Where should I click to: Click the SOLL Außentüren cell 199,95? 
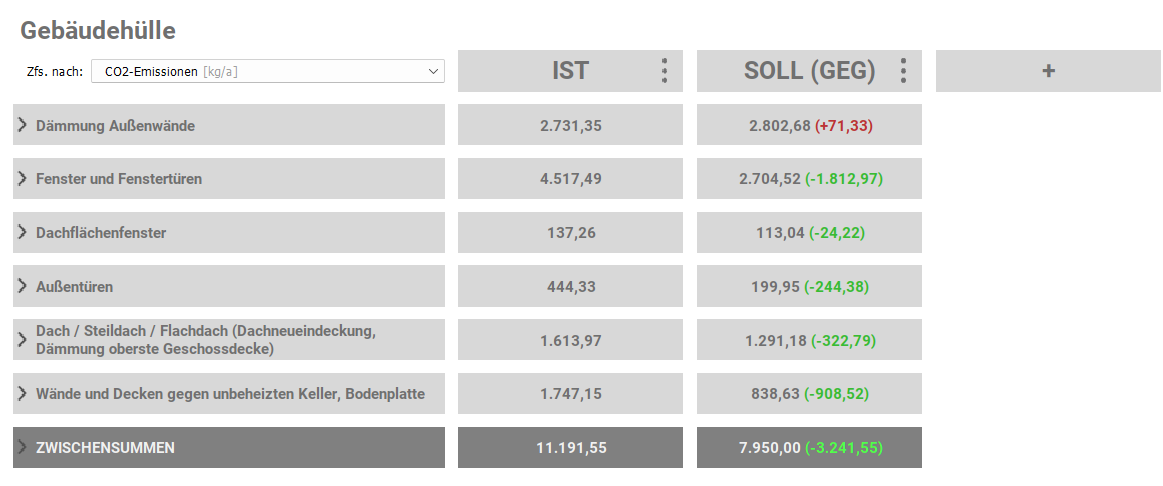[775, 287]
